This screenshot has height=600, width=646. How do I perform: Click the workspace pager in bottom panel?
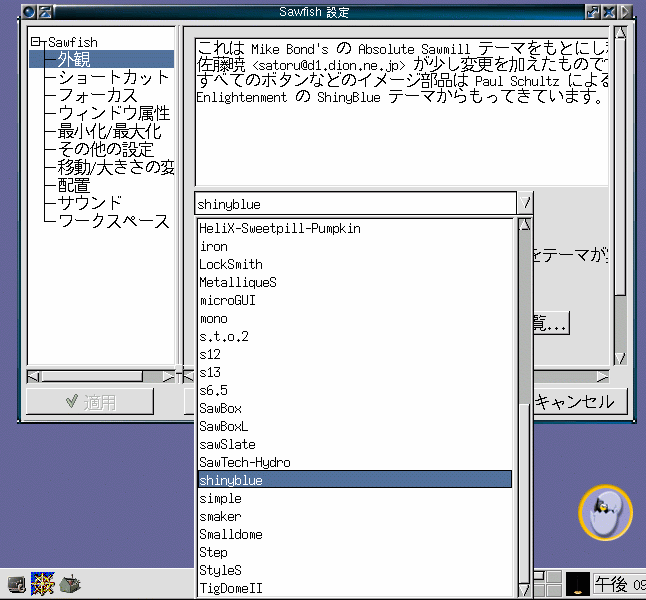548,583
